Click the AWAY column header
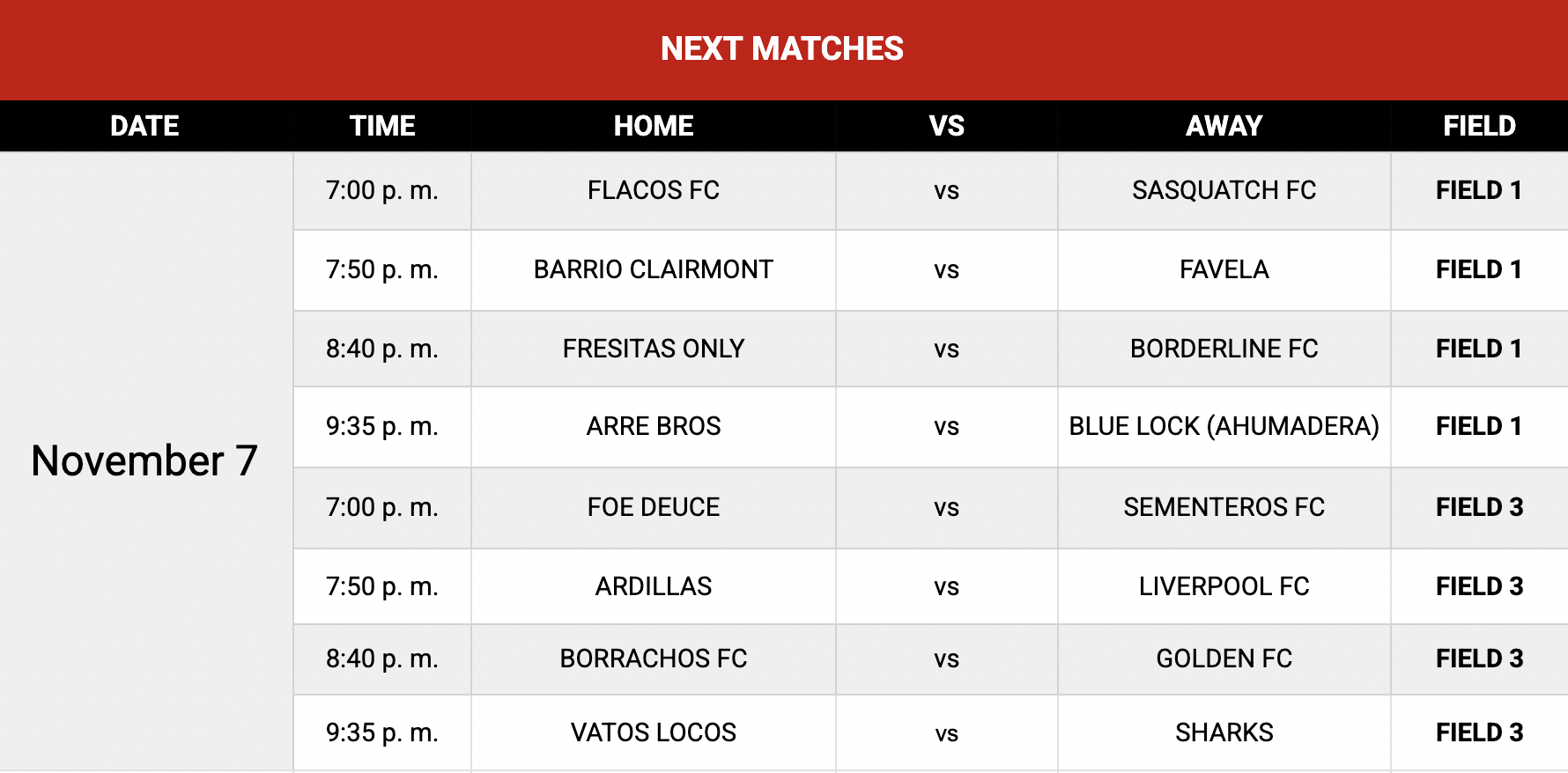1568x773 pixels. click(1224, 126)
